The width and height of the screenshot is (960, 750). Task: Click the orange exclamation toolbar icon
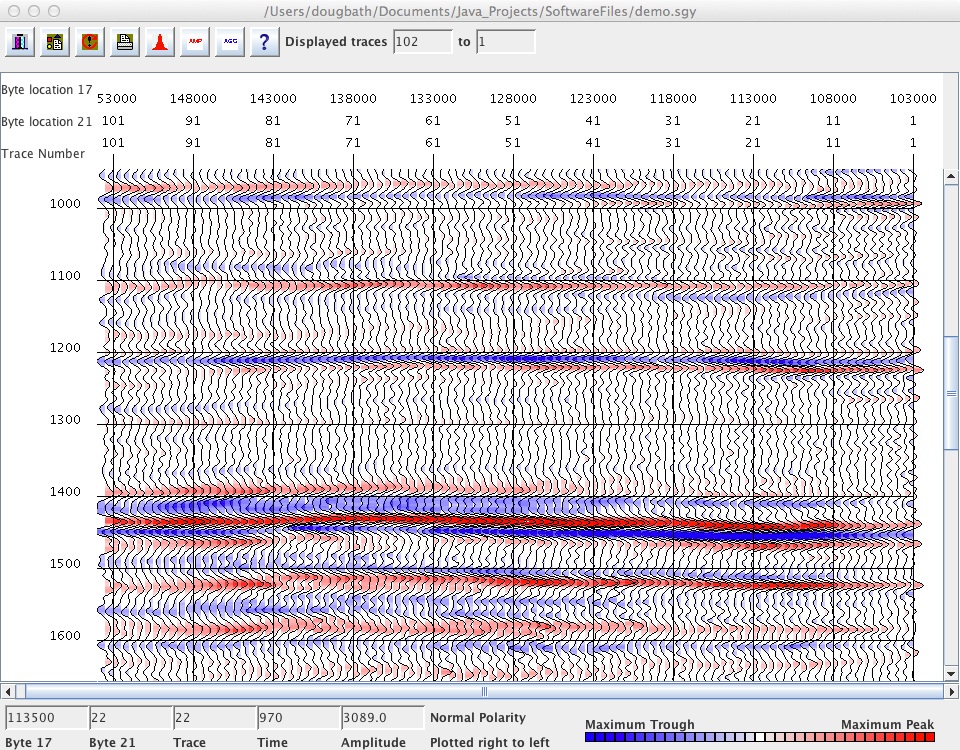pos(90,42)
